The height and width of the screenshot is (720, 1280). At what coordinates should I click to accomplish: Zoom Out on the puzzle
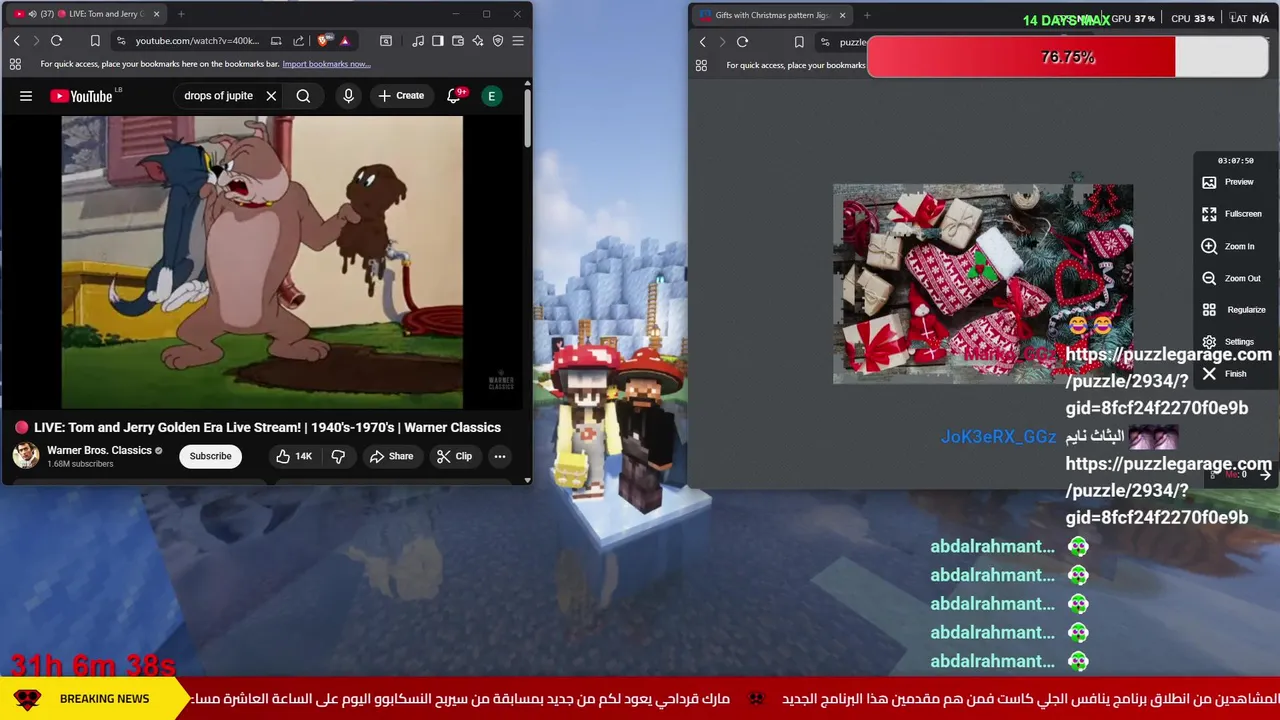click(x=1231, y=278)
